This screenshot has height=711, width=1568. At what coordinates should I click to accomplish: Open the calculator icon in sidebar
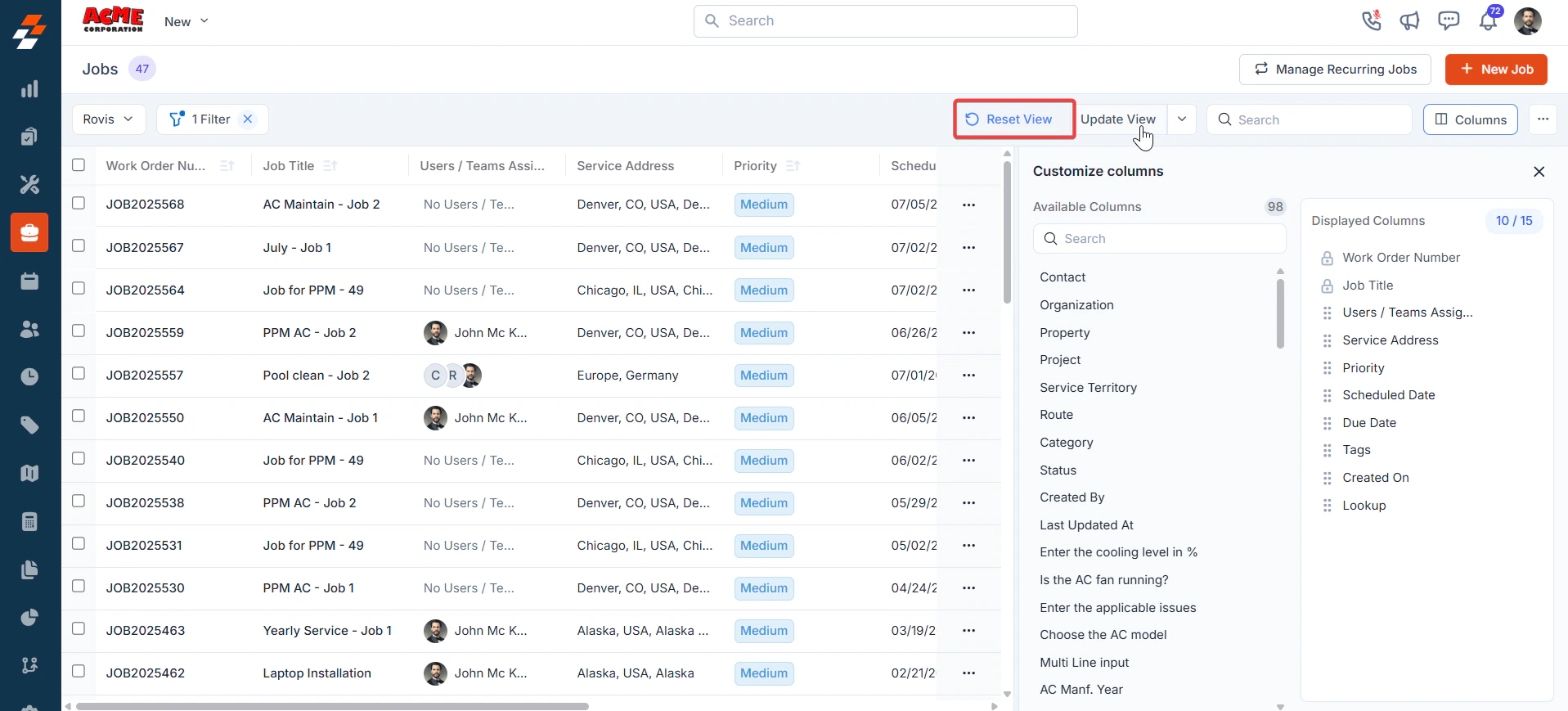pos(29,521)
